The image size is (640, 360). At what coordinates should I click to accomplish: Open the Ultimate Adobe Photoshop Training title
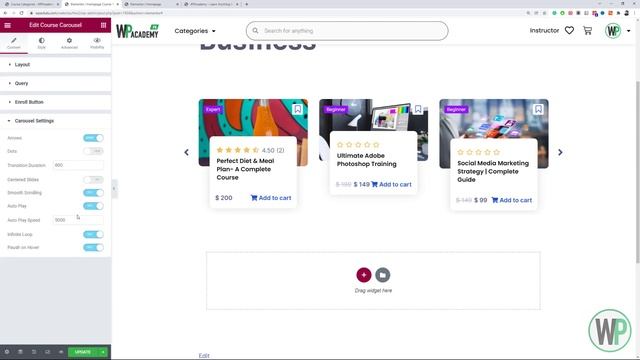click(367, 160)
